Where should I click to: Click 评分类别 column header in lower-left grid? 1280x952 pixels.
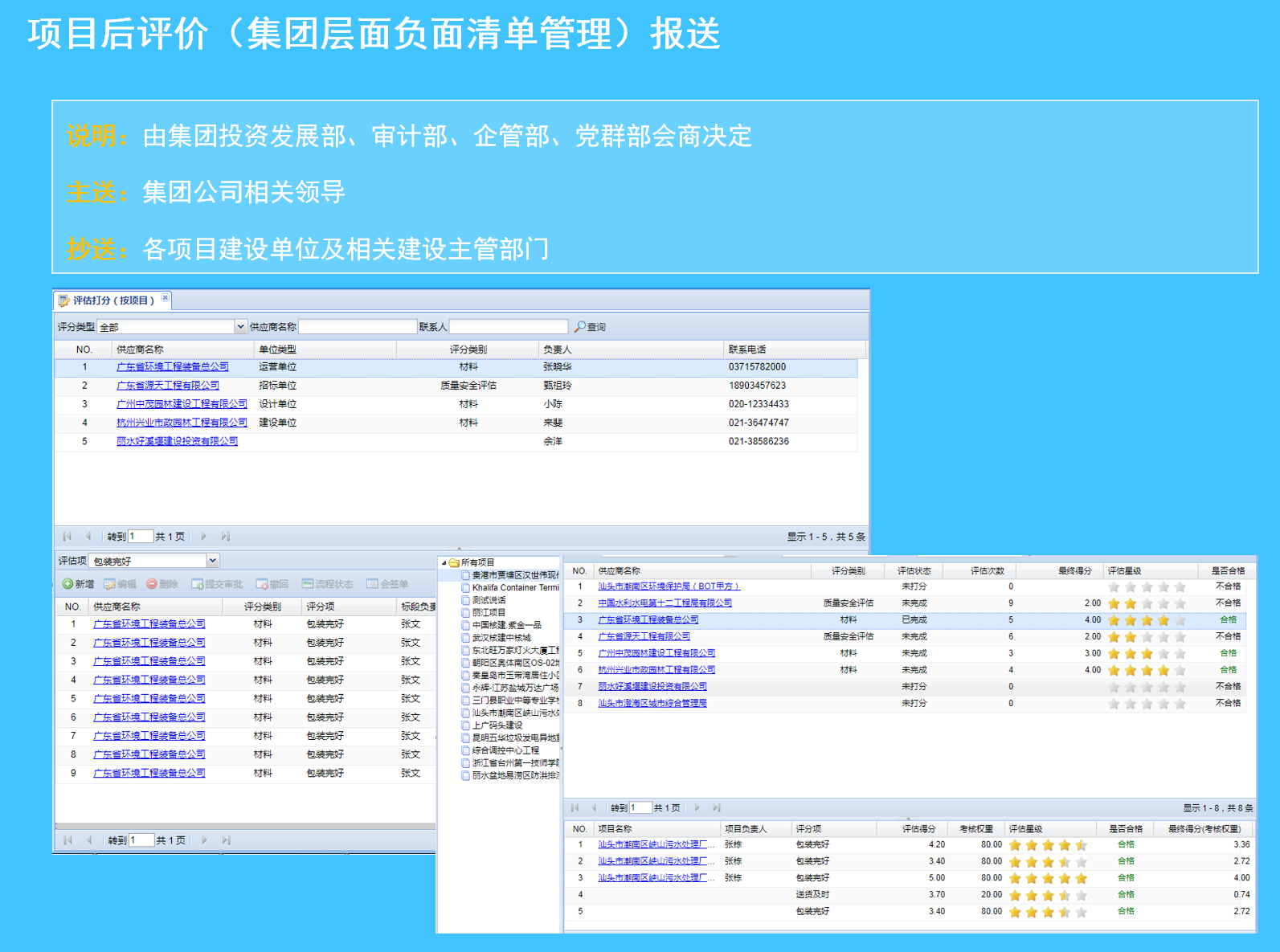(x=263, y=607)
